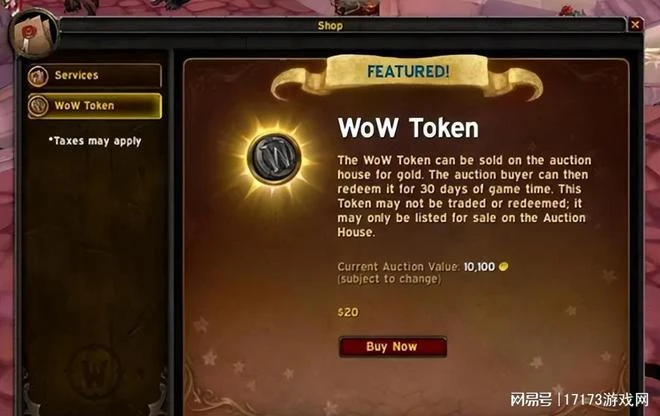Screen dimensions: 660x416
Task: Click the Services category round icon
Action: click(38, 76)
